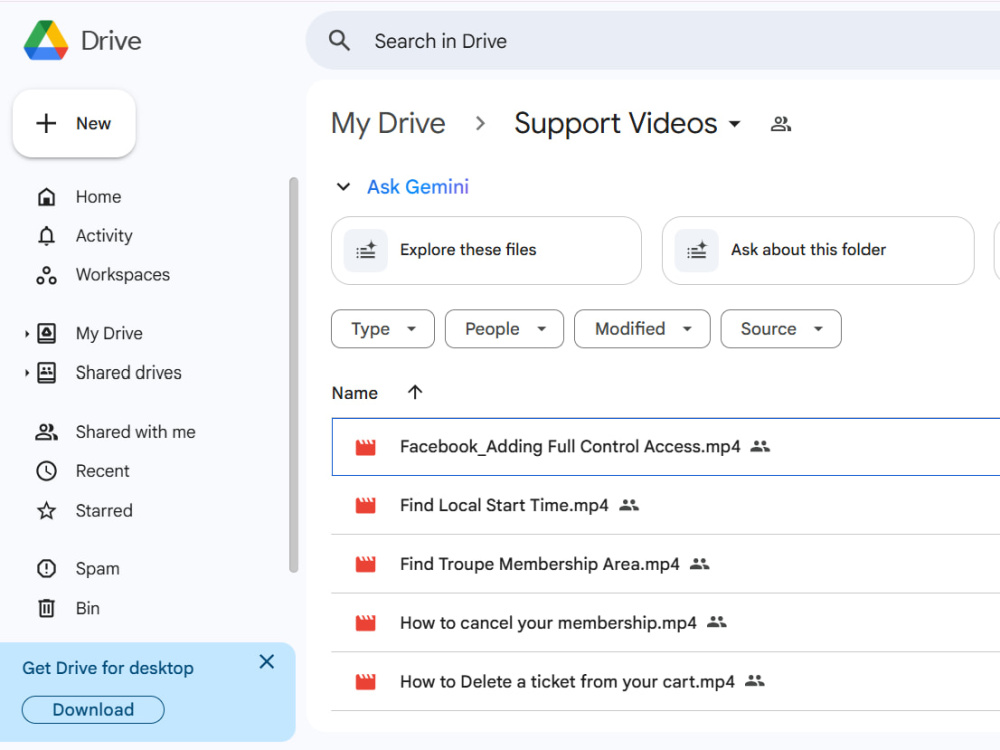Open the Type filter dropdown

383,329
